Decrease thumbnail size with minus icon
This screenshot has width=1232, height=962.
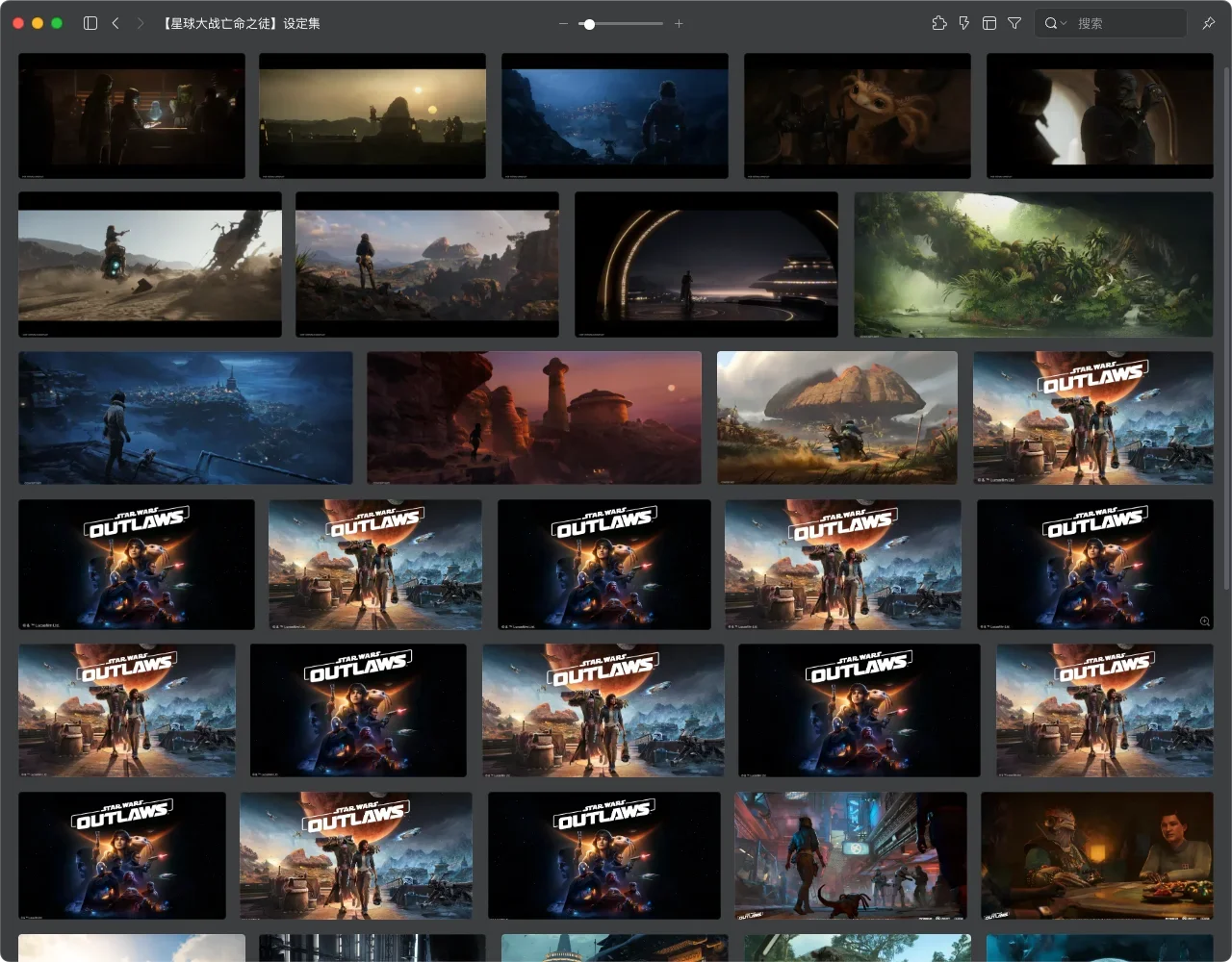563,23
